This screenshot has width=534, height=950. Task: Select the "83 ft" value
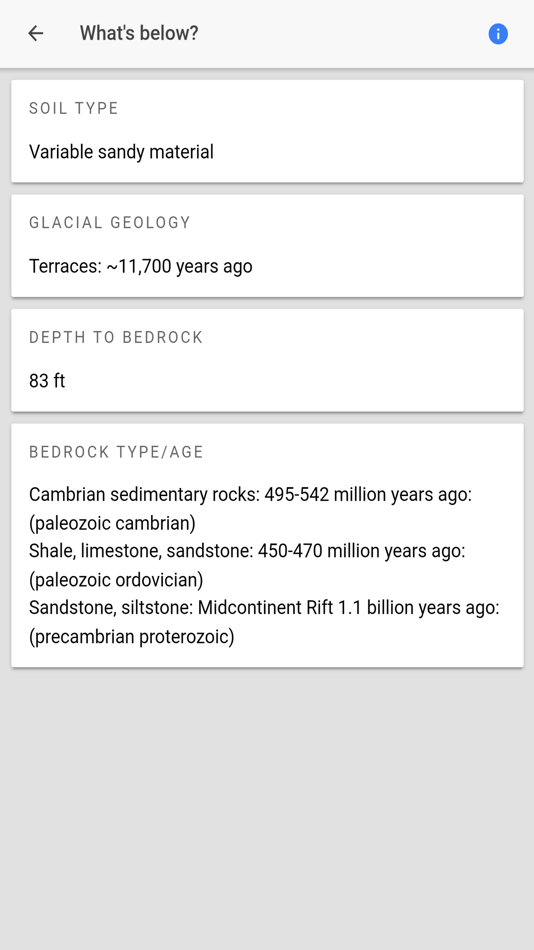pyautogui.click(x=47, y=381)
